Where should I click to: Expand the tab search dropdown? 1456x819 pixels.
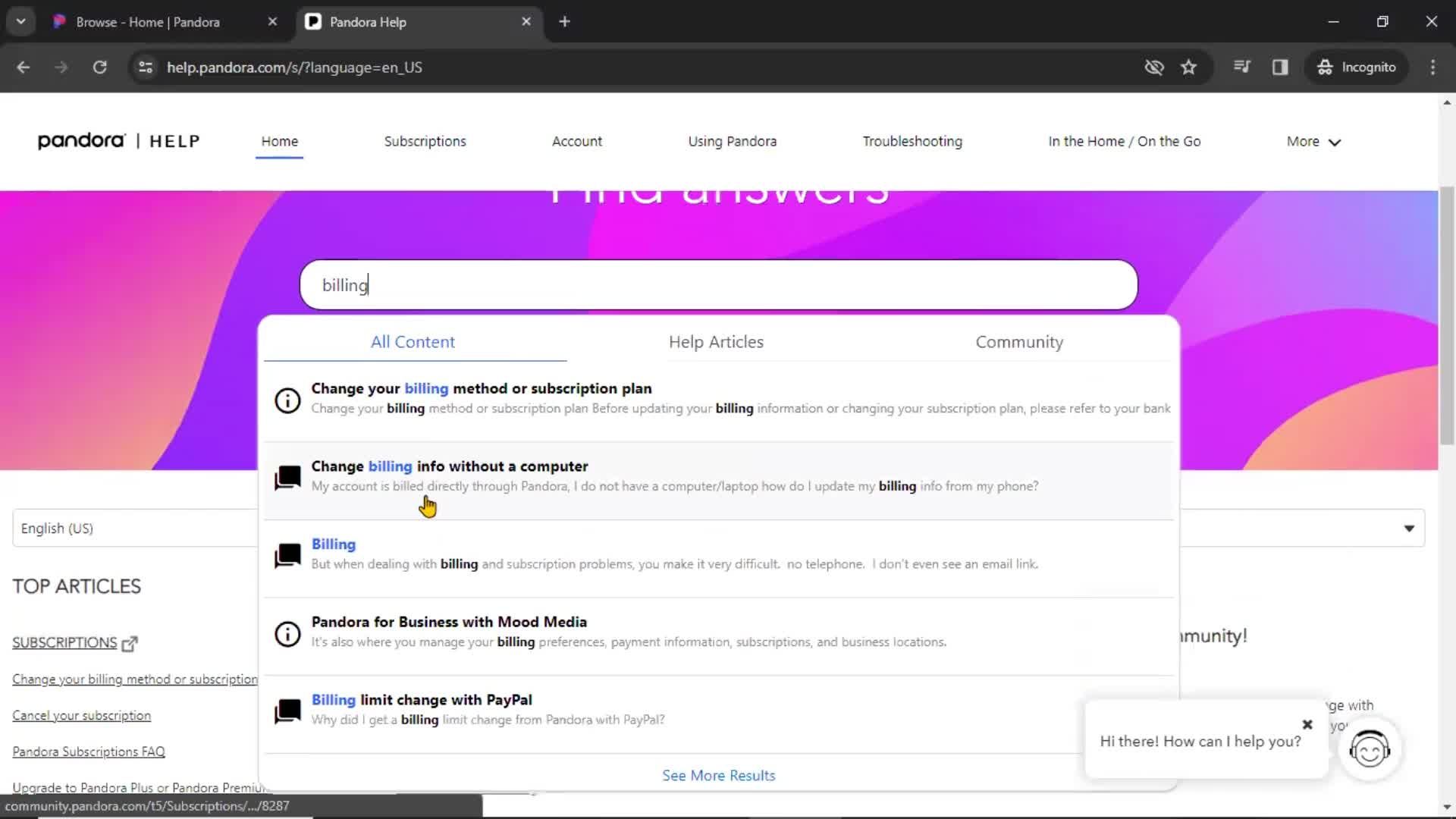[20, 22]
